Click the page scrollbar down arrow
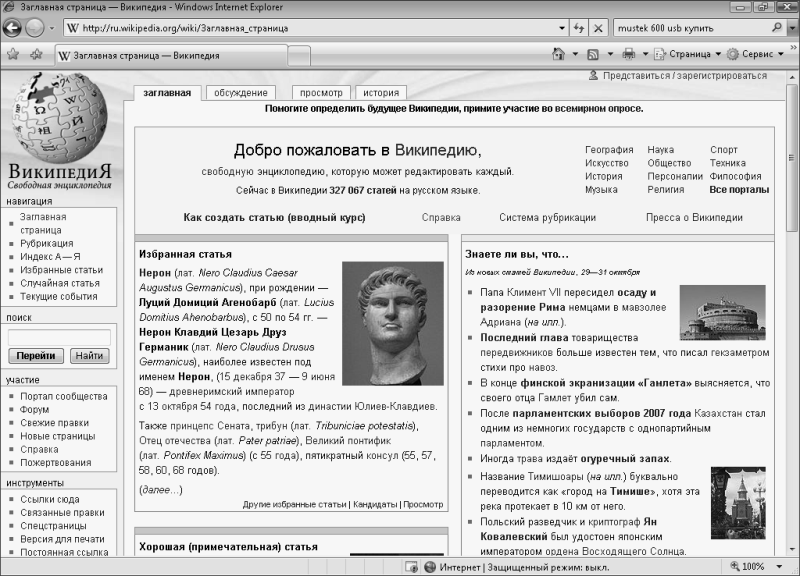 [792, 550]
